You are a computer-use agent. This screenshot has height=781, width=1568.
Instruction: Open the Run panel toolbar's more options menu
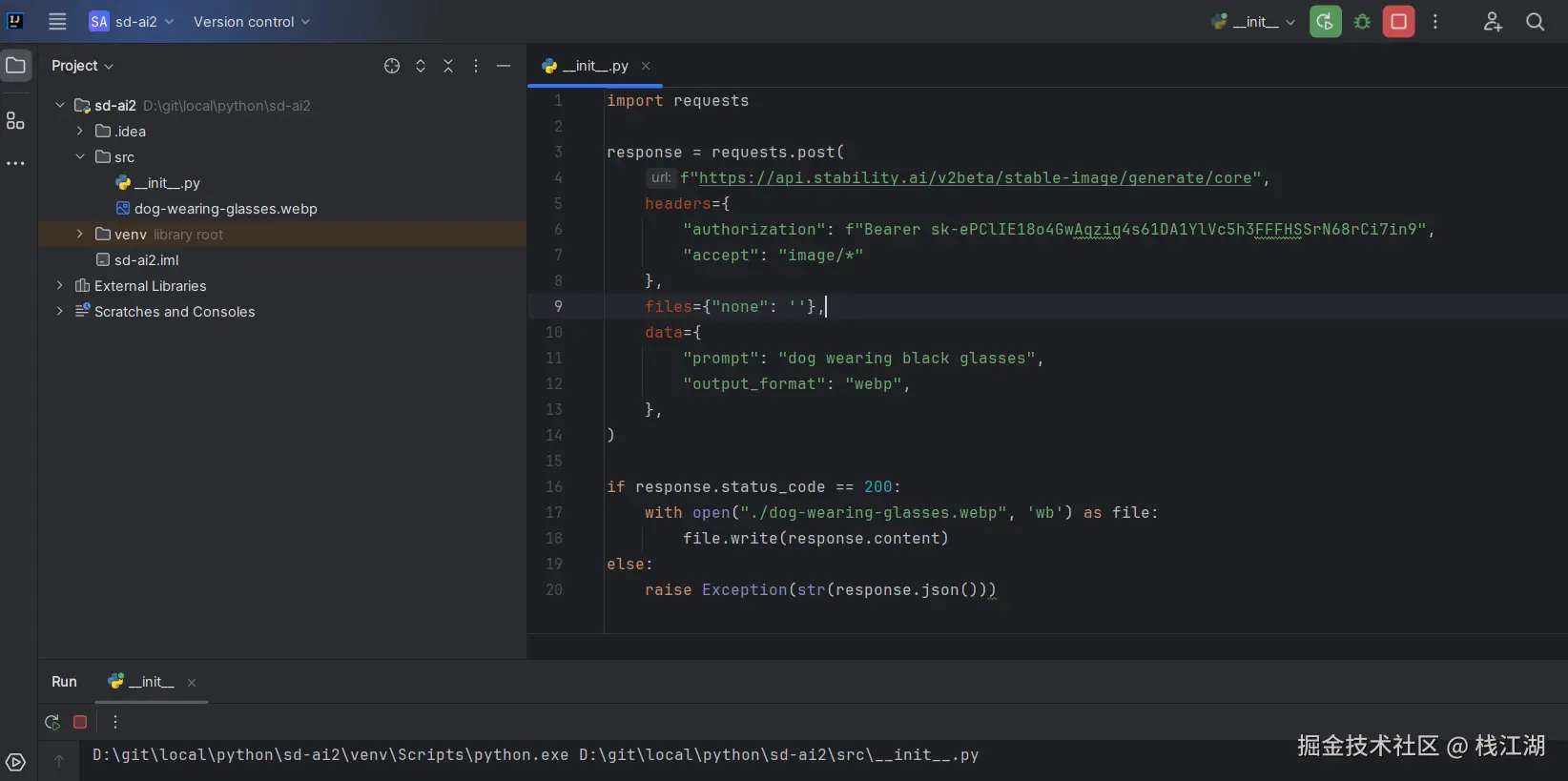[114, 722]
